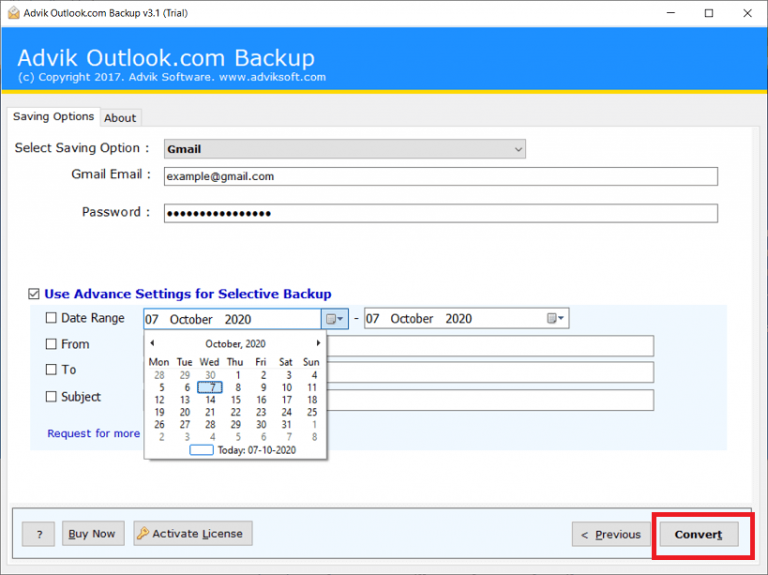Click the year 2020 in end date field
768x575 pixels.
(x=459, y=319)
